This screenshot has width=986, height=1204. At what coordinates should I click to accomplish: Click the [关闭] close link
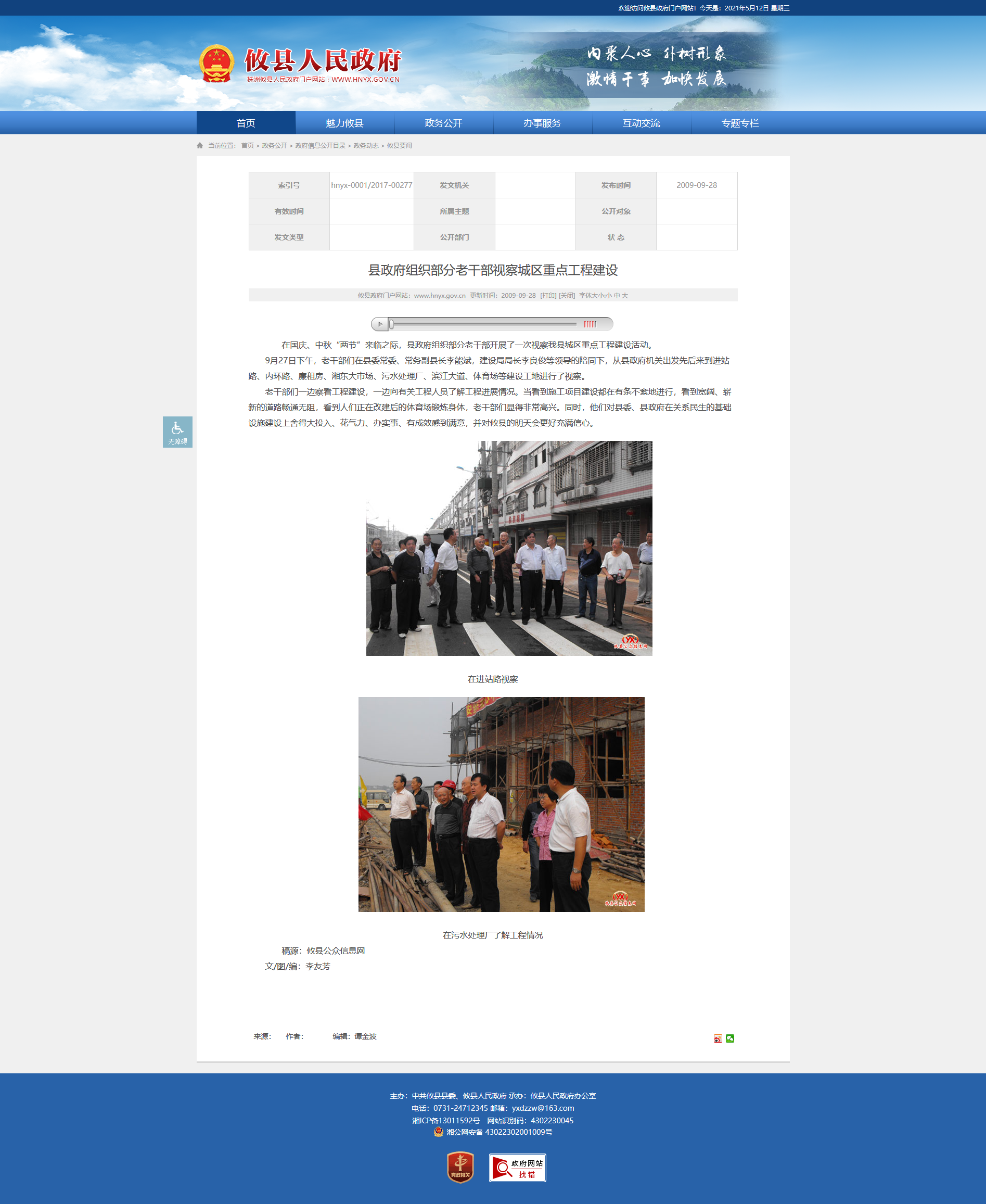(x=567, y=296)
